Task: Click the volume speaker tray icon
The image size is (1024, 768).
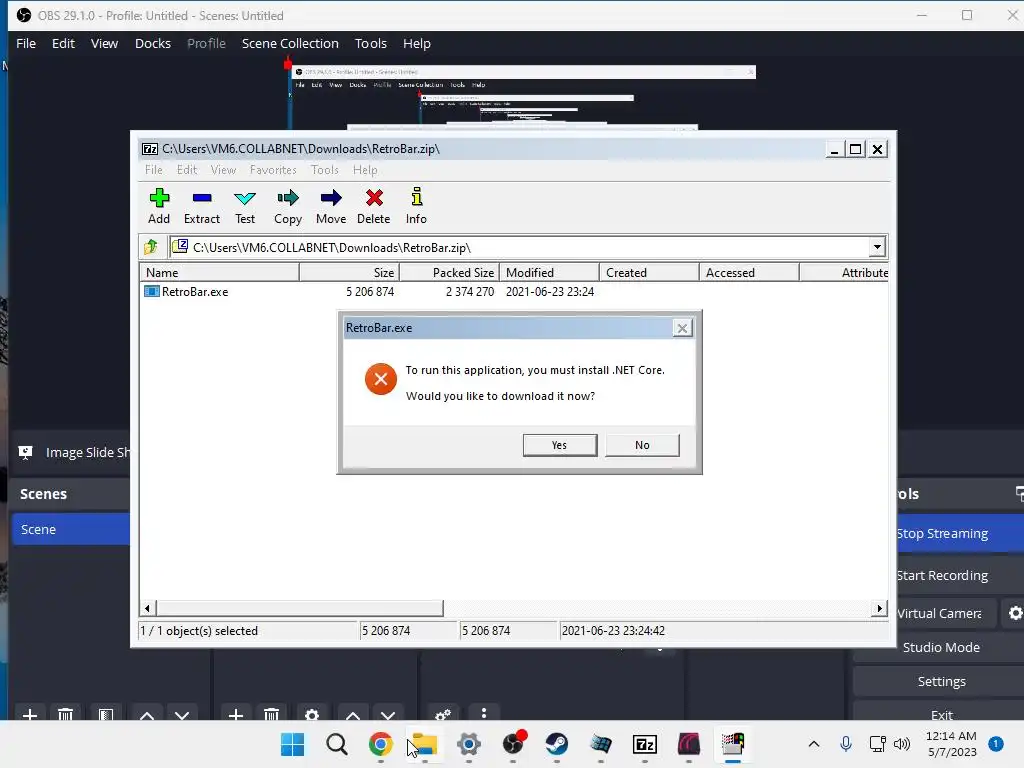Action: 902,744
